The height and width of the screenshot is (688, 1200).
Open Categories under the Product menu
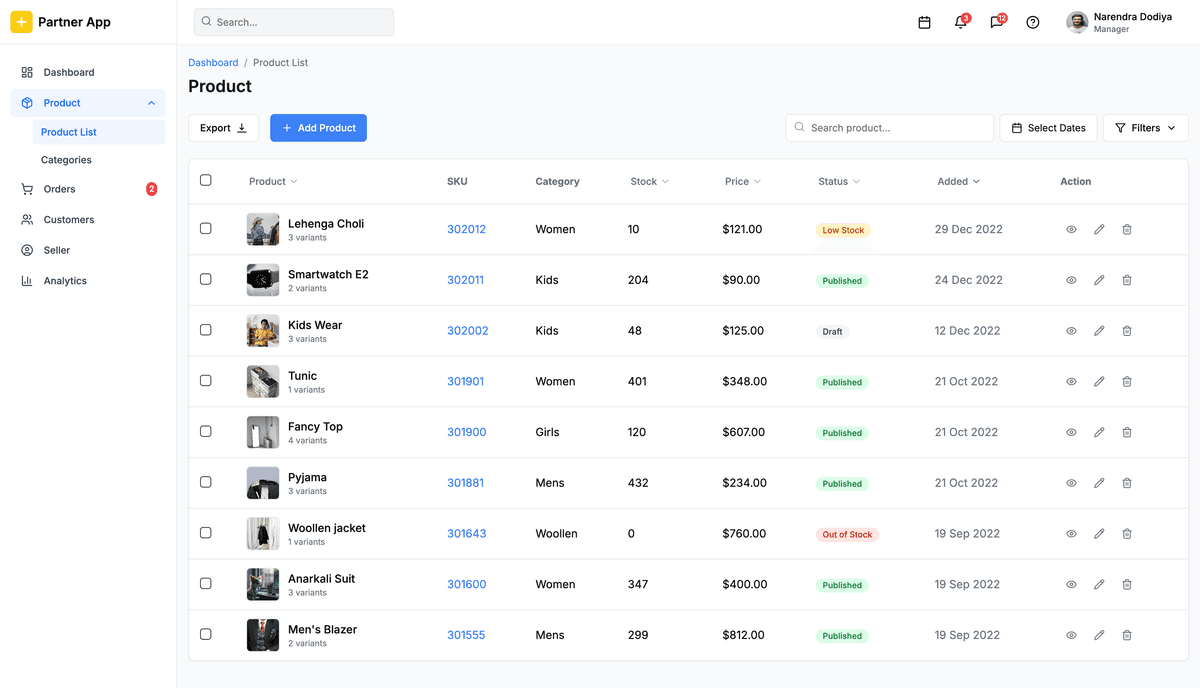(x=65, y=159)
